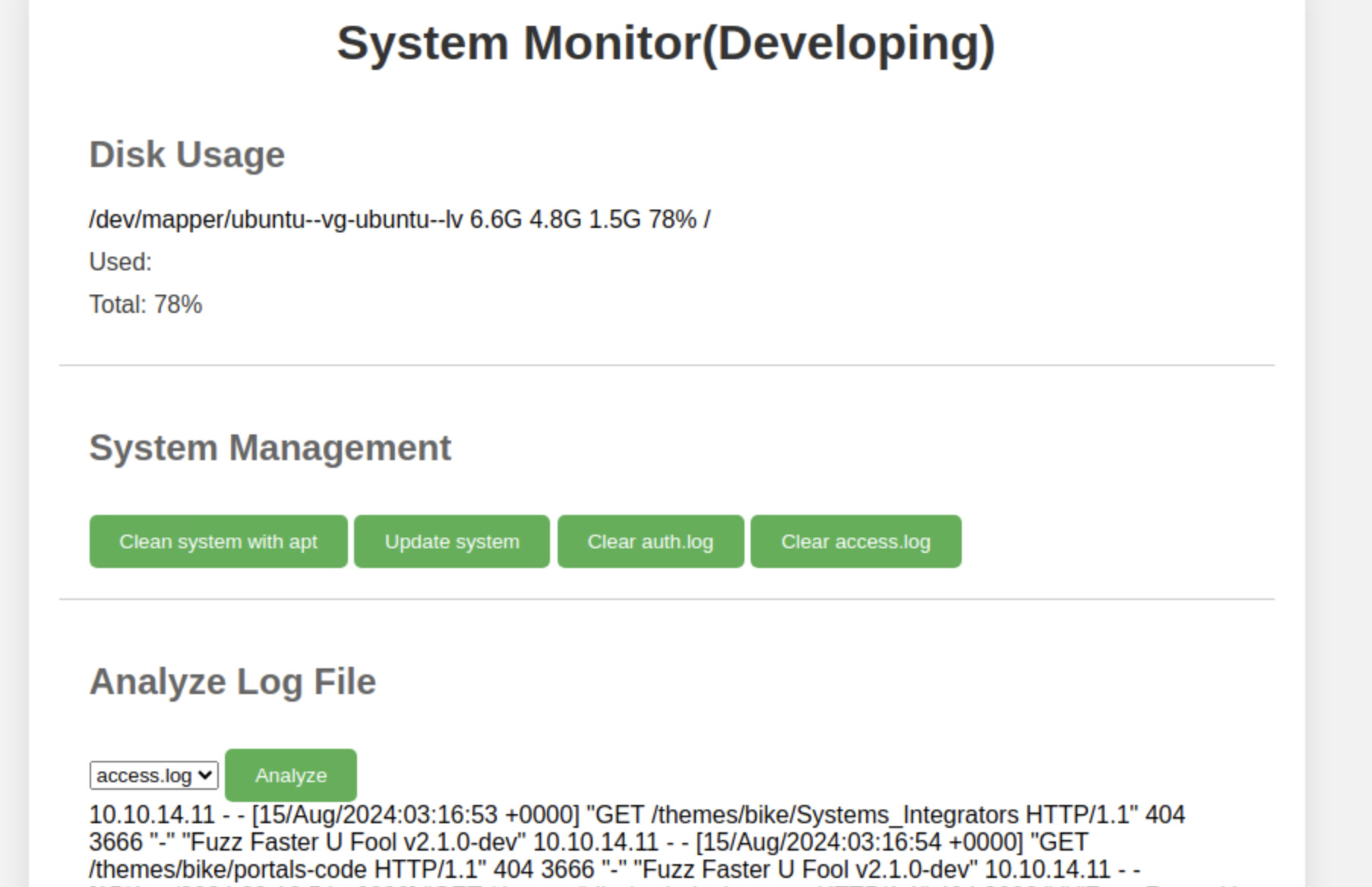The width and height of the screenshot is (1372, 887).
Task: Run Analyze on the selected log
Action: [290, 775]
